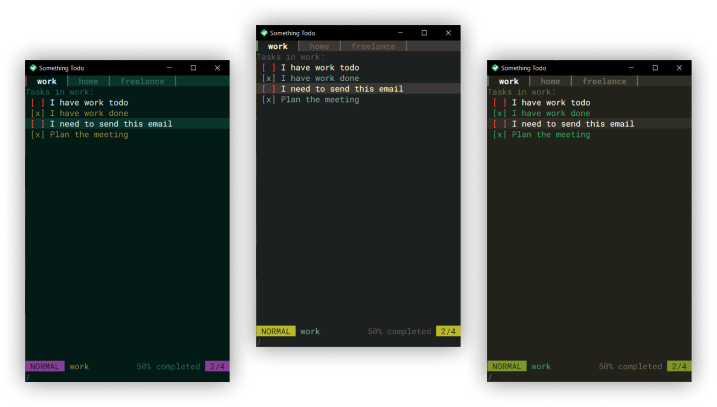Click the 2/4 counter in the right olive window
The width and height of the screenshot is (717, 407).
[x=679, y=366]
